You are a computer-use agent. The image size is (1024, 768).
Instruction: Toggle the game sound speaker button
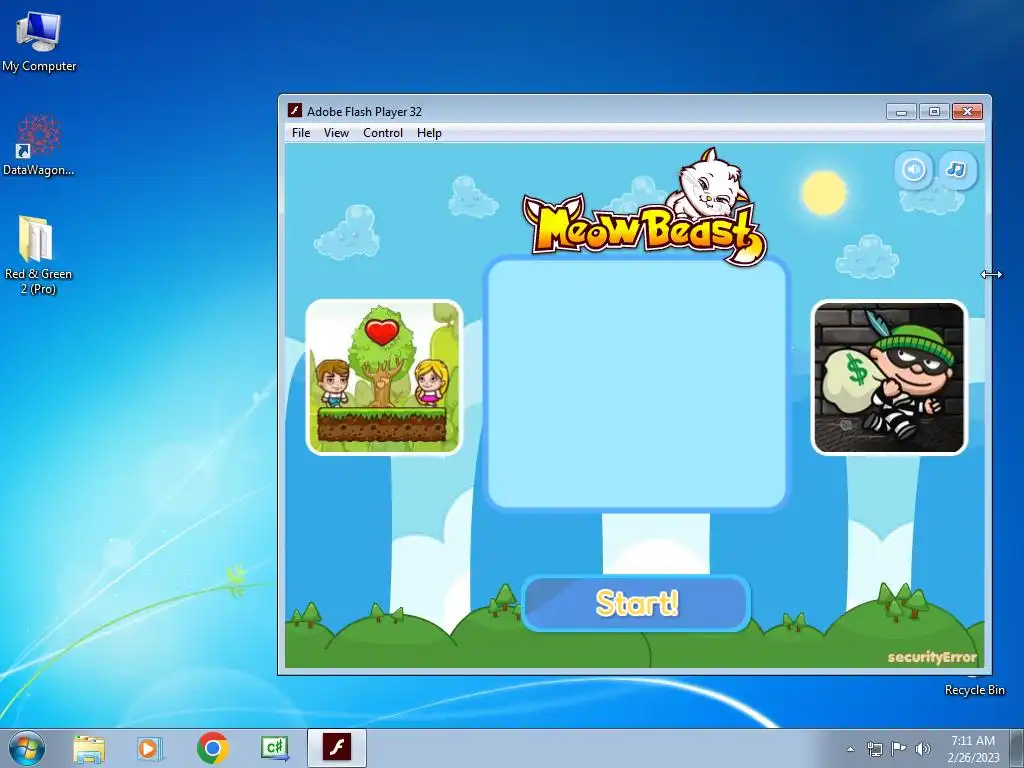[x=914, y=170]
